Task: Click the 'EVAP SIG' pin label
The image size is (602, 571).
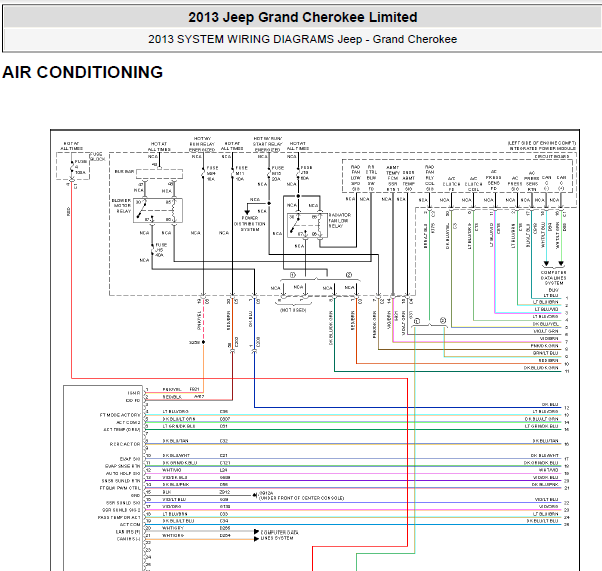Action: (x=130, y=459)
